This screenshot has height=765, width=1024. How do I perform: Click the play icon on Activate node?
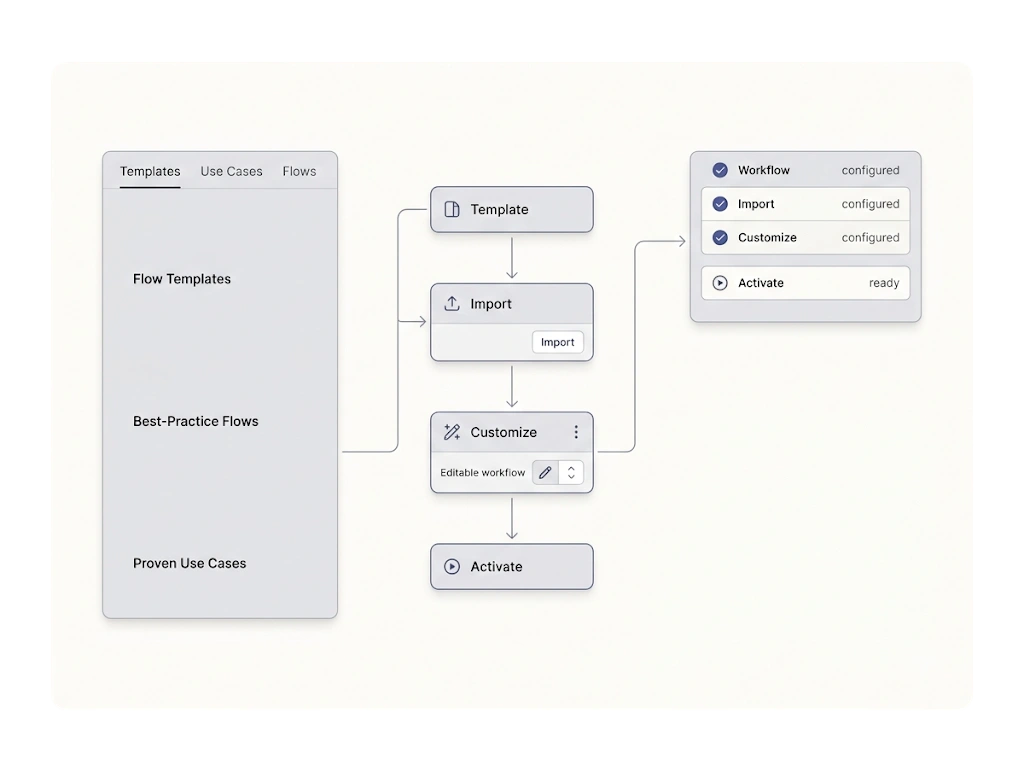(x=452, y=566)
